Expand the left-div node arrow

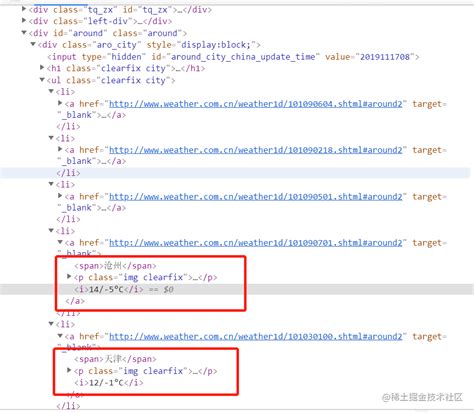pyautogui.click(x=24, y=21)
